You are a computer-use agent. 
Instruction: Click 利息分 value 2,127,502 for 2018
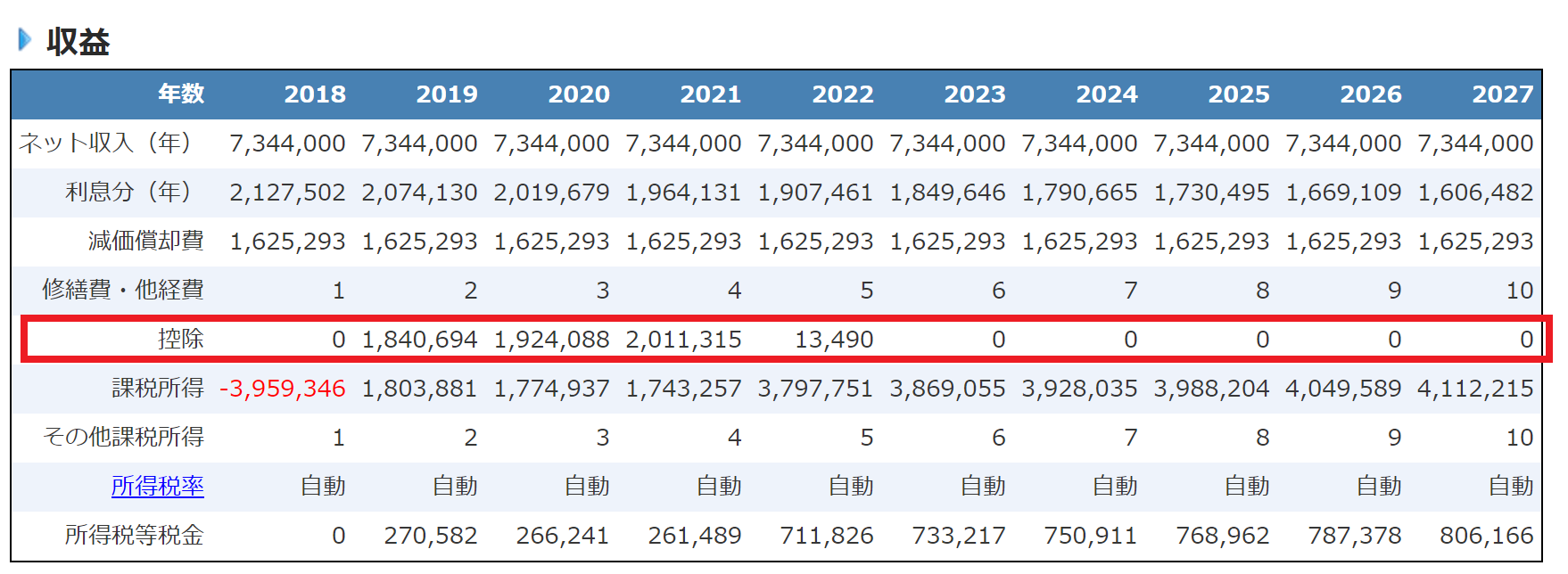click(x=287, y=193)
